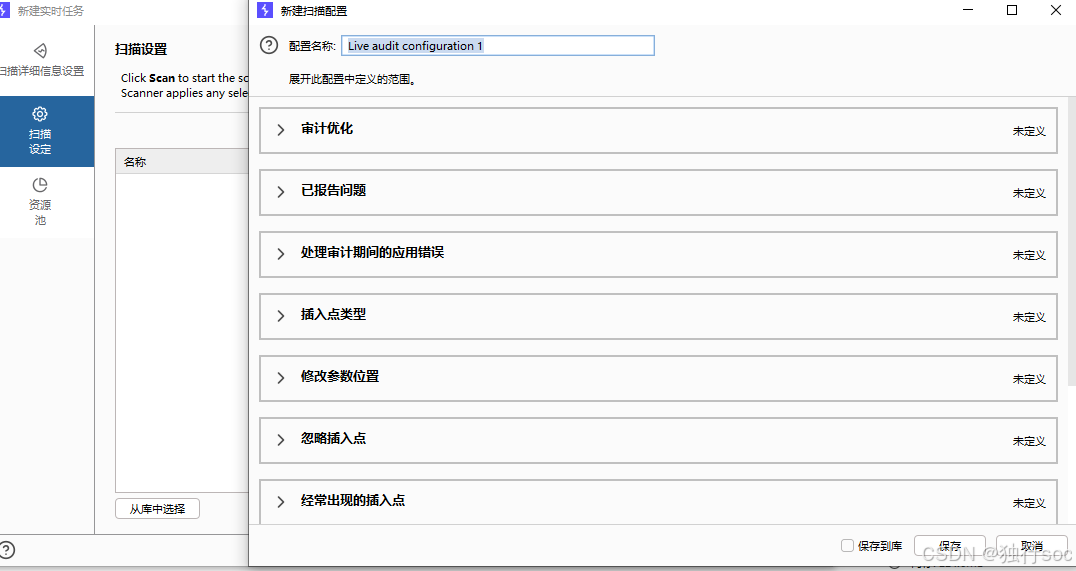The height and width of the screenshot is (571, 1076).
Task: Click the 审计优化 heading text
Action: (x=327, y=128)
